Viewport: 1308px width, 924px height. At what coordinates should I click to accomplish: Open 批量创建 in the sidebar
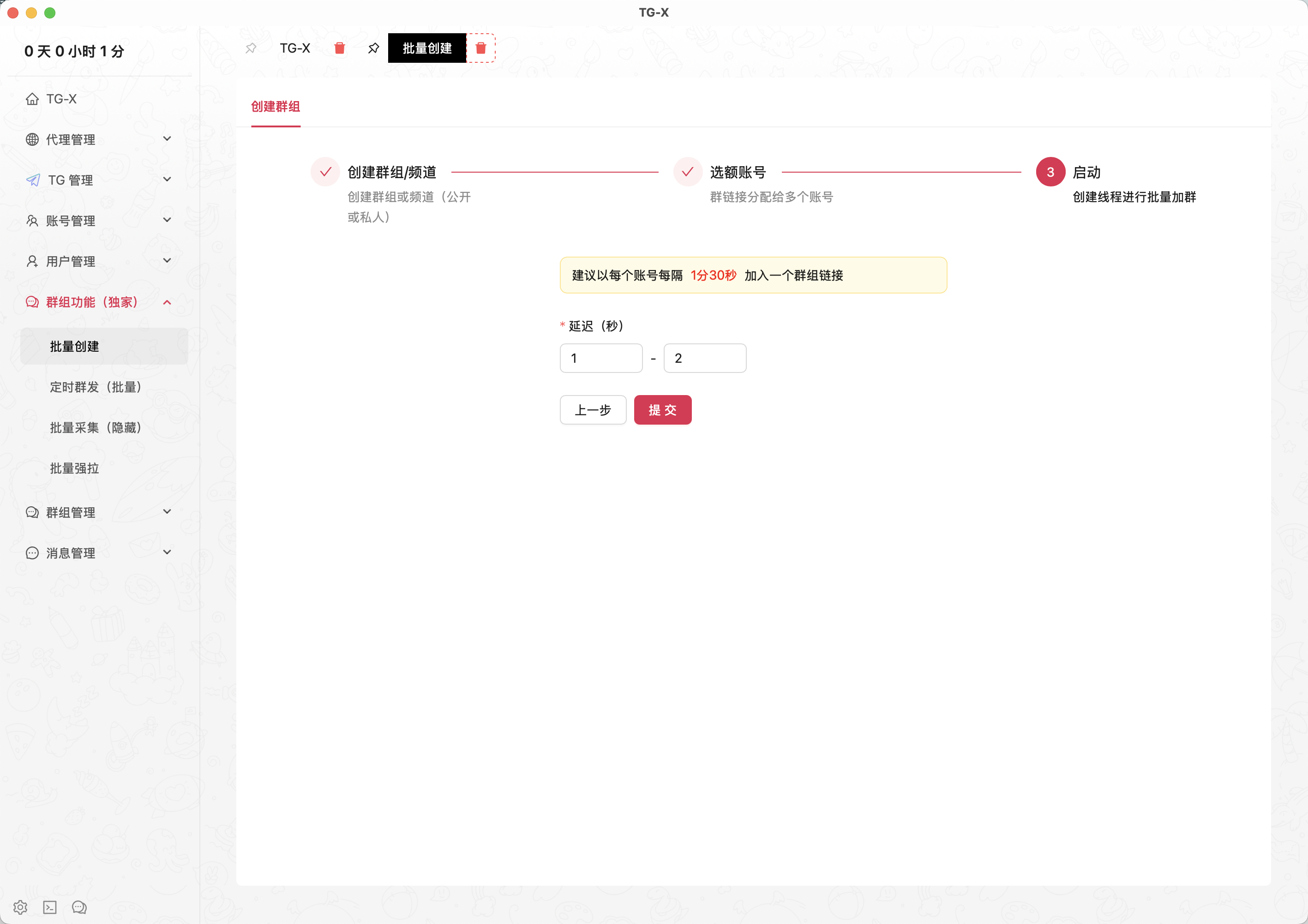coord(104,346)
